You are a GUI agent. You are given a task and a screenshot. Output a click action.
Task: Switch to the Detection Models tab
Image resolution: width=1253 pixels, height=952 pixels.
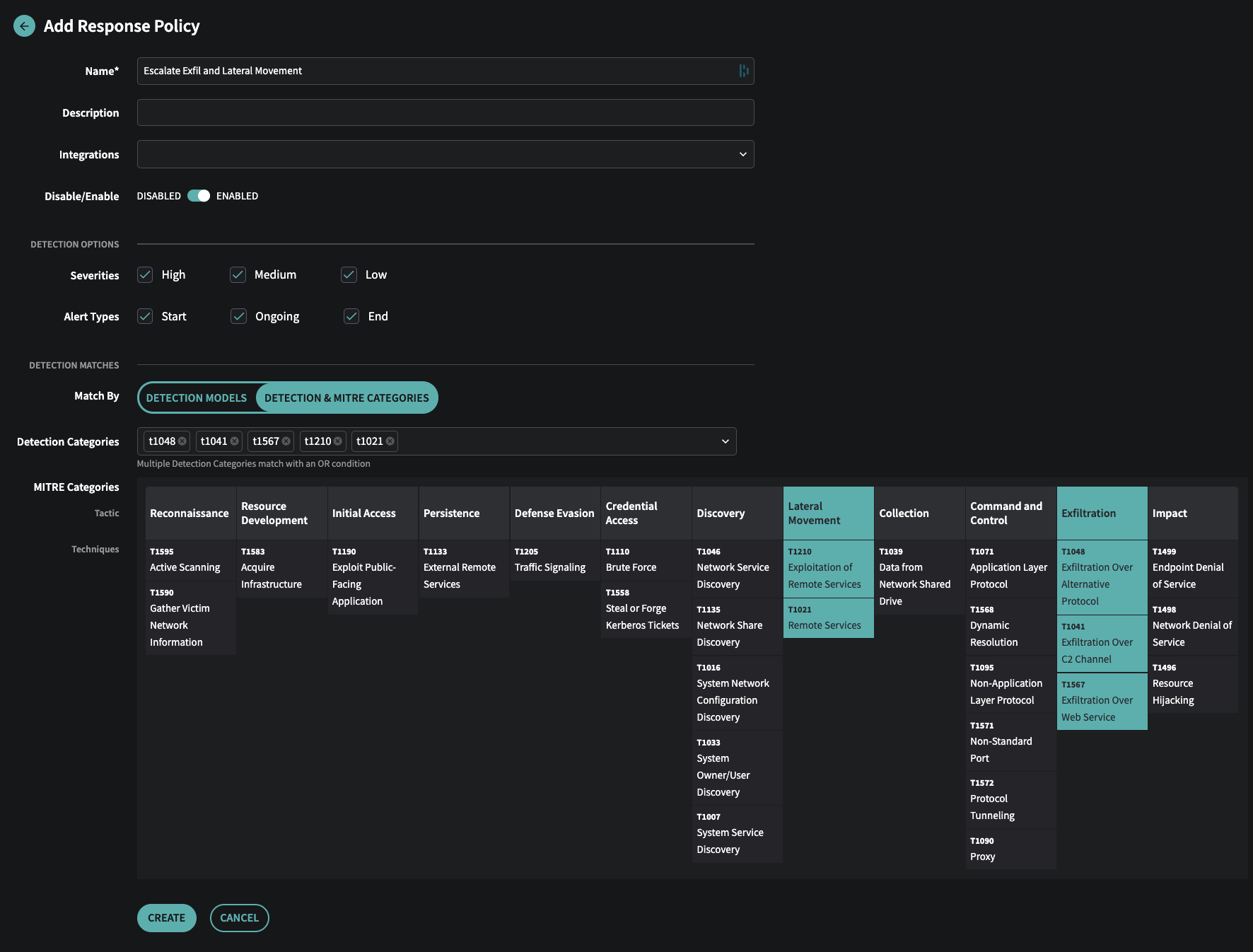197,397
